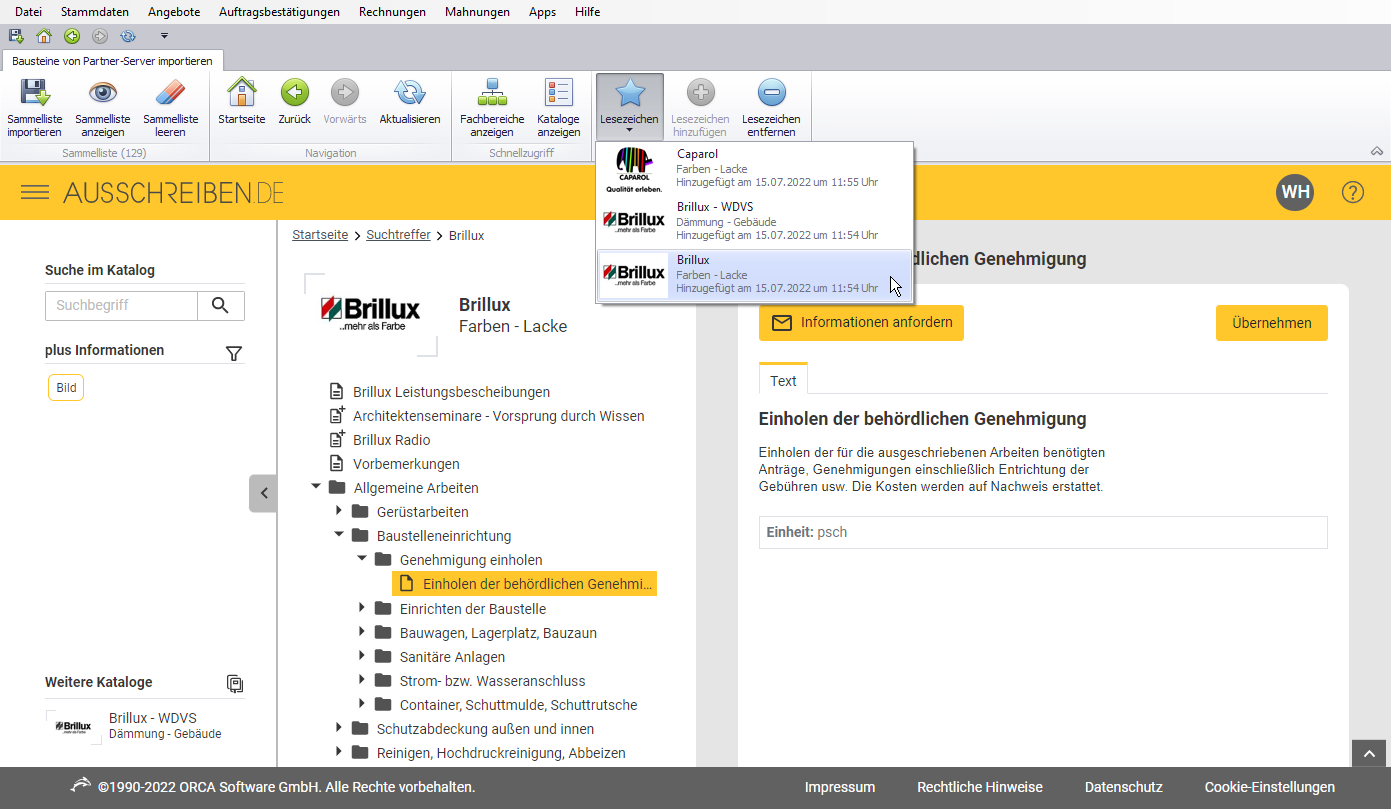
Task: Collapse the left sidebar with chevron handle
Action: click(x=263, y=493)
